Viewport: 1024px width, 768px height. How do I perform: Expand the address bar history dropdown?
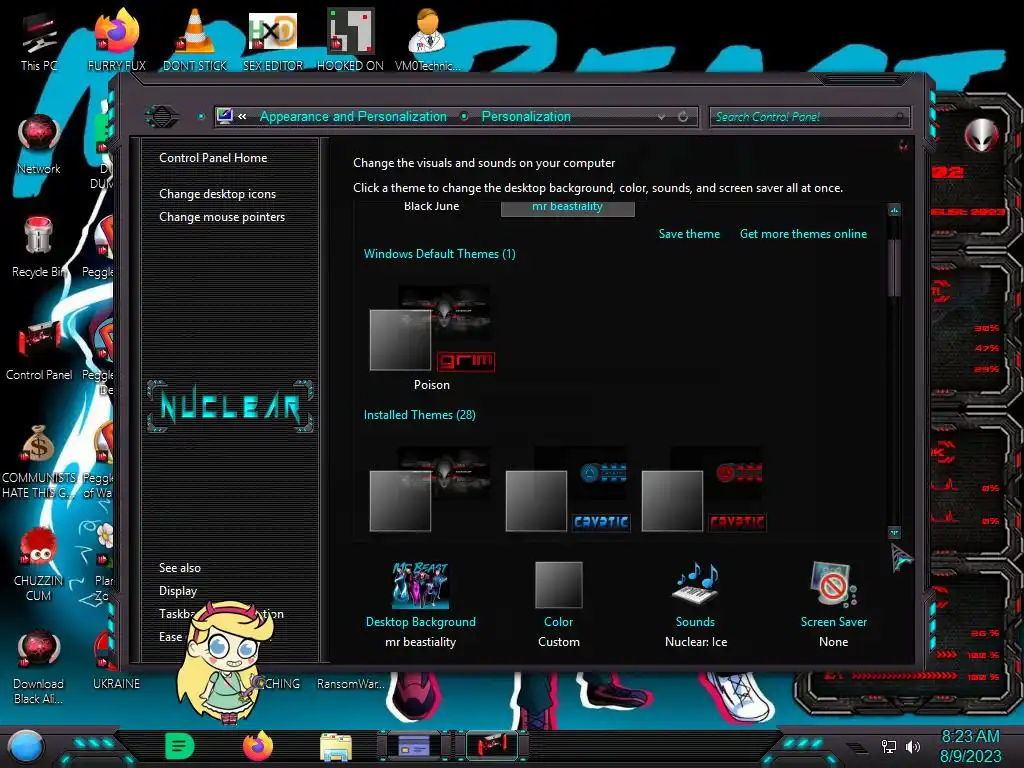tap(662, 117)
